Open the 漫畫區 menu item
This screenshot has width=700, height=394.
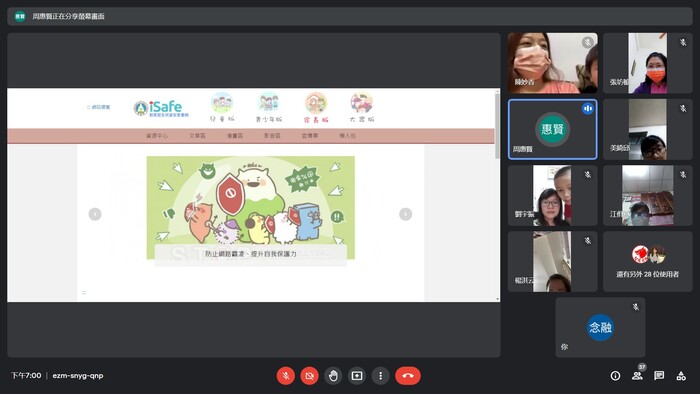pos(234,136)
